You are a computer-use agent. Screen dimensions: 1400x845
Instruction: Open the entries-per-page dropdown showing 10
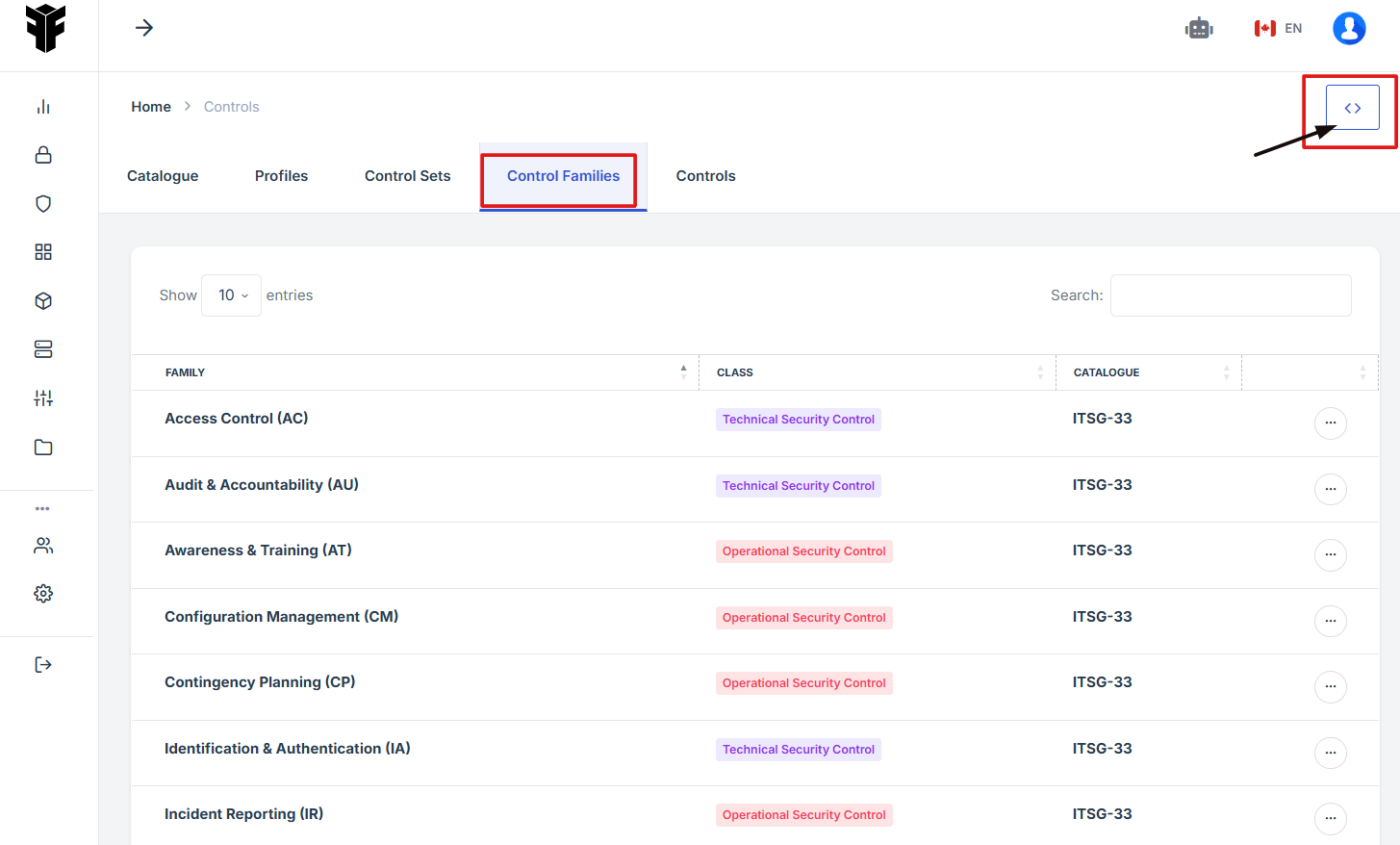pyautogui.click(x=232, y=295)
